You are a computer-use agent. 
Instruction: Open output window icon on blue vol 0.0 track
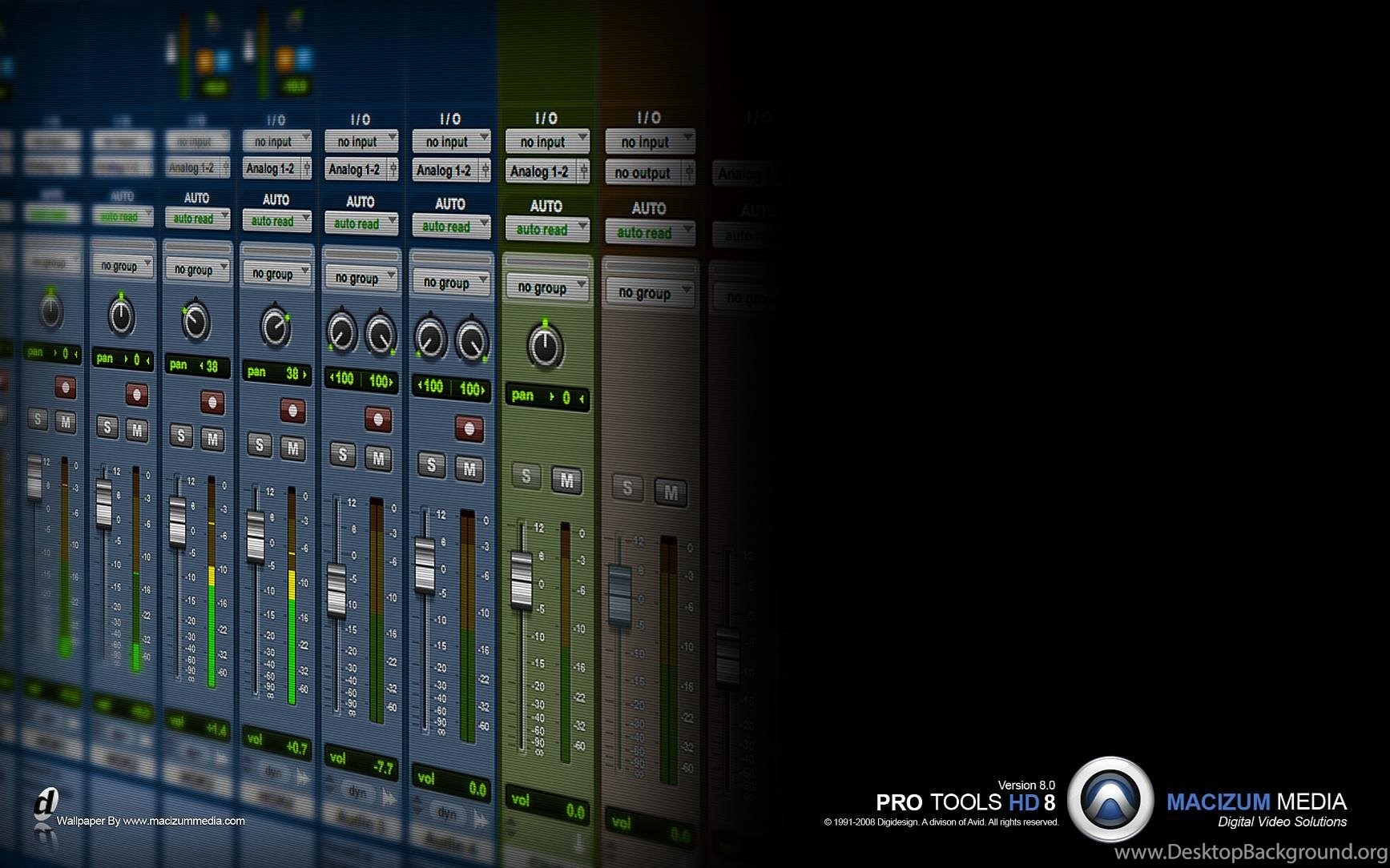tap(485, 170)
